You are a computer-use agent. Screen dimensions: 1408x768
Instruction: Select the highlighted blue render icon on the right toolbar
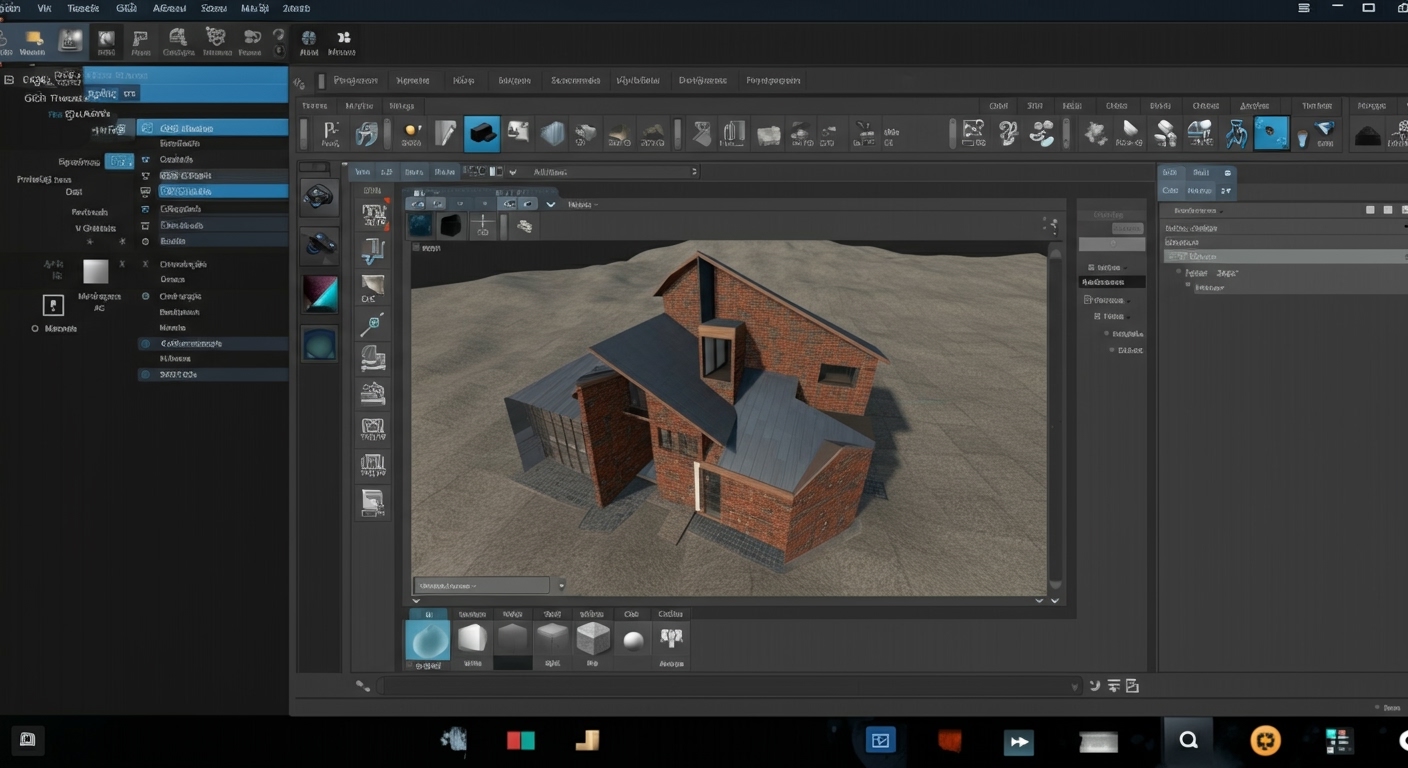click(1271, 131)
